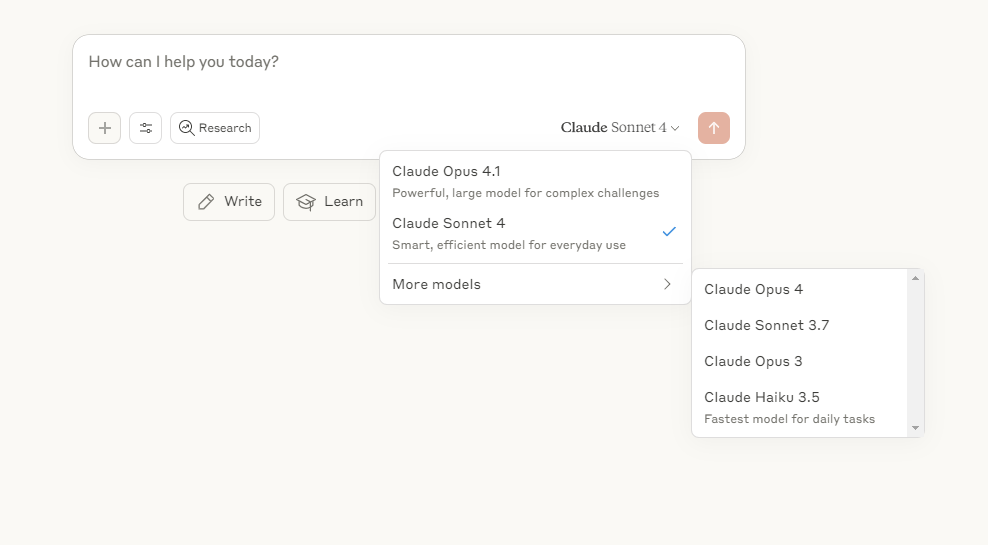Select Claude Opus 4 in submenu
The height and width of the screenshot is (545, 988).
pyautogui.click(x=801, y=289)
